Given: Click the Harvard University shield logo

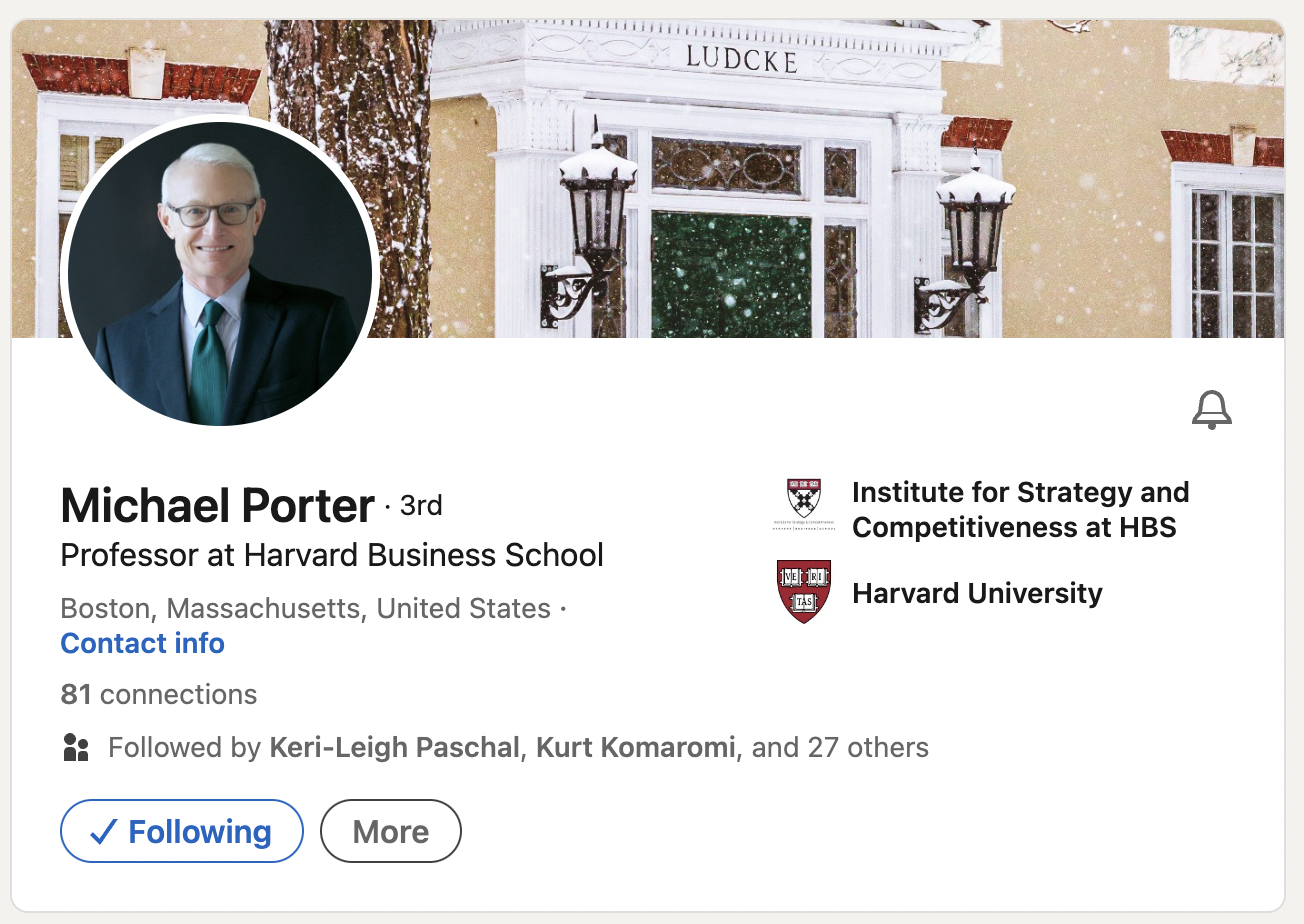Looking at the screenshot, I should pyautogui.click(x=806, y=592).
